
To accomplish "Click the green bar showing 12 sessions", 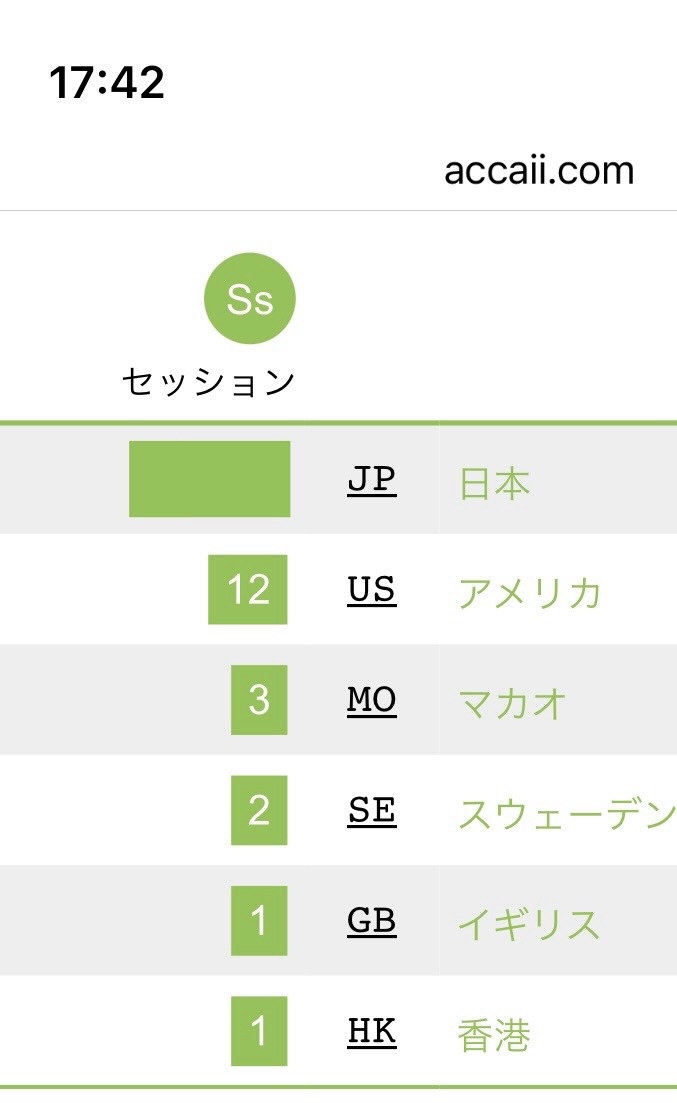I will (x=248, y=589).
